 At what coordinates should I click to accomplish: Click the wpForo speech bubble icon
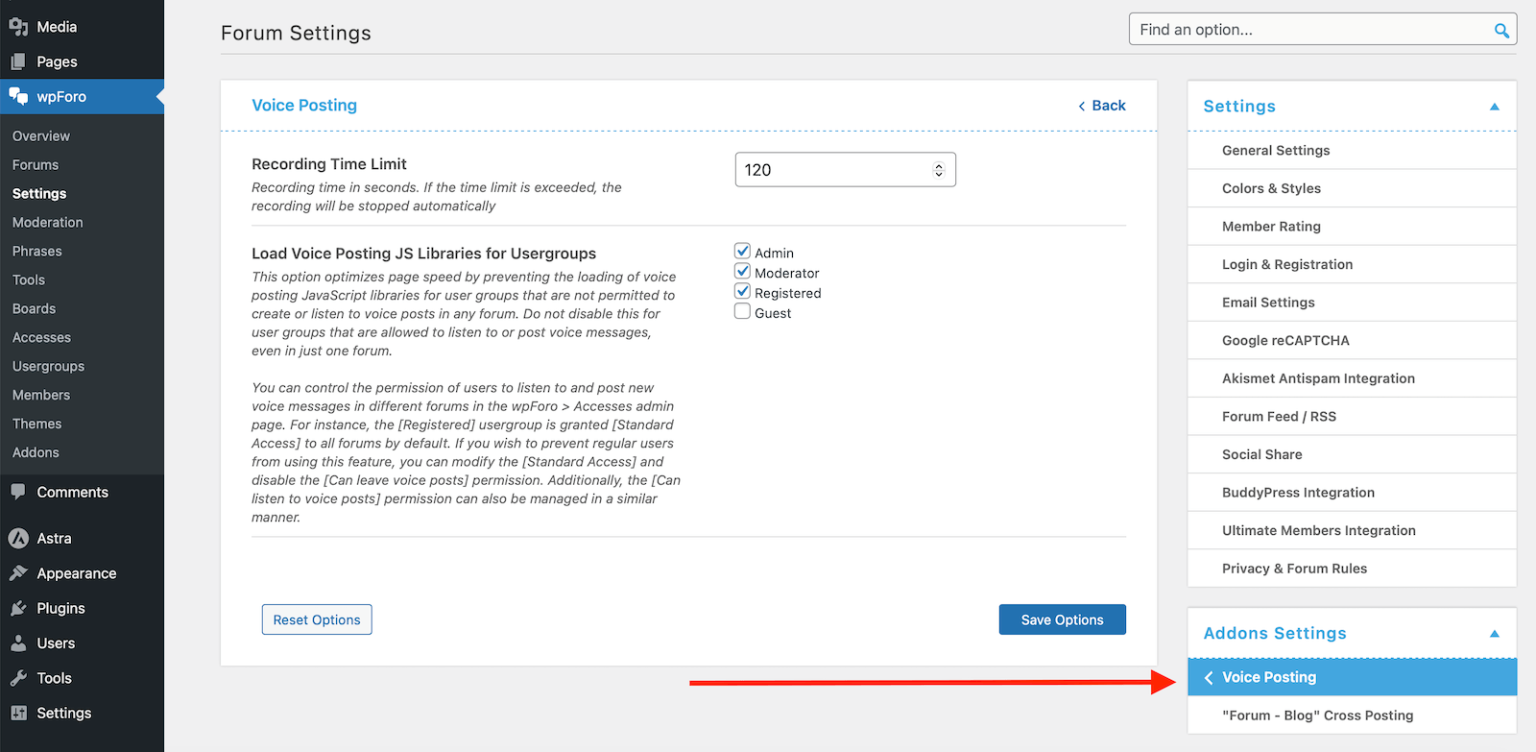(18, 97)
